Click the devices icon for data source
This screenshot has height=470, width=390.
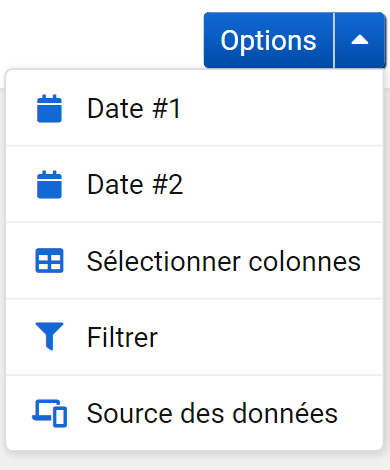point(49,413)
